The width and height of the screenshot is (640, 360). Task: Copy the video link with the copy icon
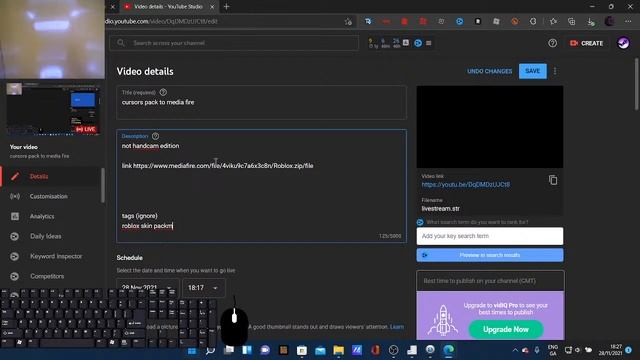(553, 180)
